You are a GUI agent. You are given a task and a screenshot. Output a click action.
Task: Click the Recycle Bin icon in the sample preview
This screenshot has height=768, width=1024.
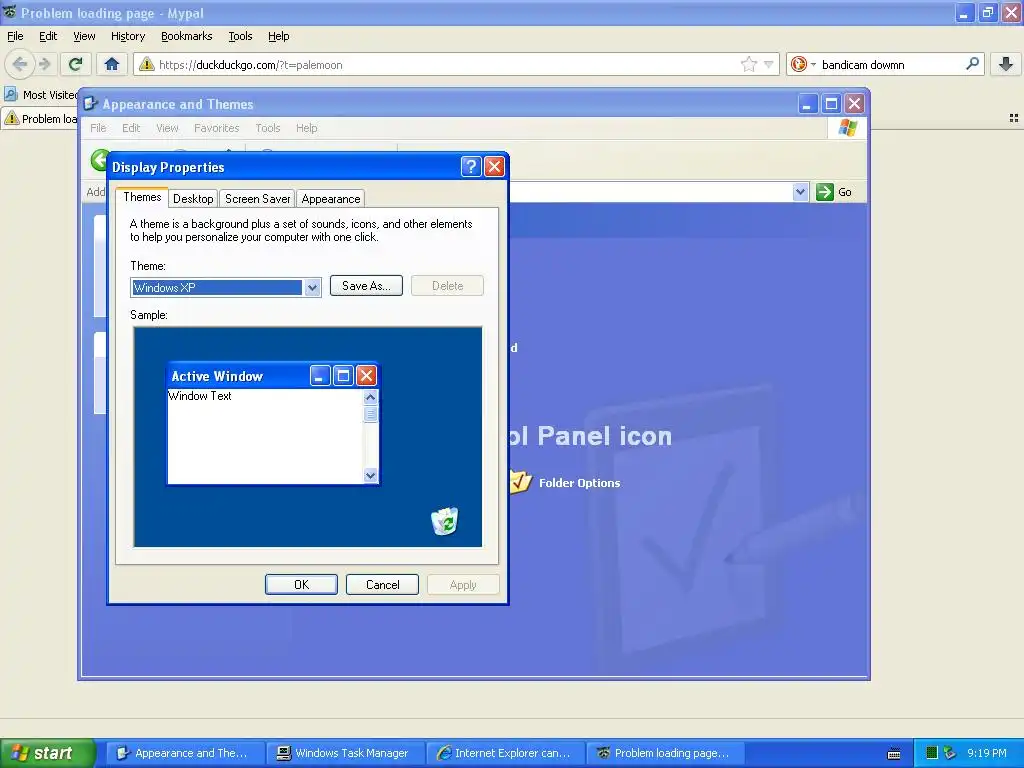point(445,521)
